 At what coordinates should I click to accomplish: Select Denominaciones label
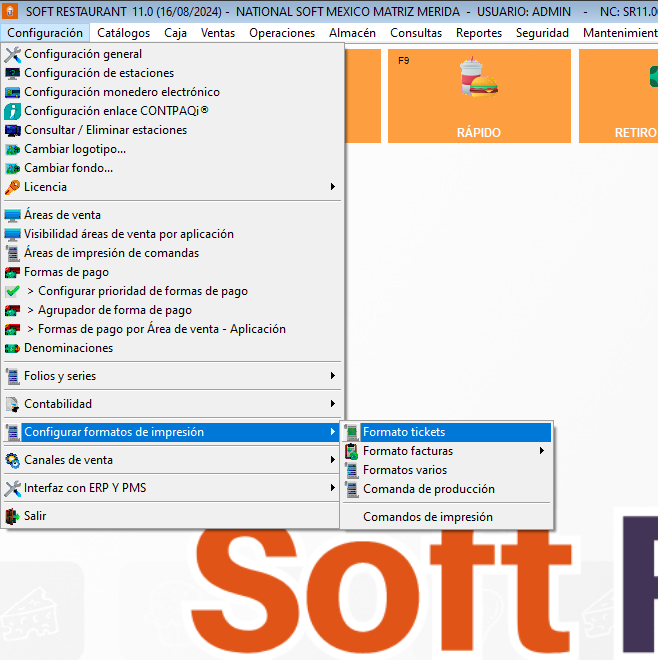(x=69, y=348)
